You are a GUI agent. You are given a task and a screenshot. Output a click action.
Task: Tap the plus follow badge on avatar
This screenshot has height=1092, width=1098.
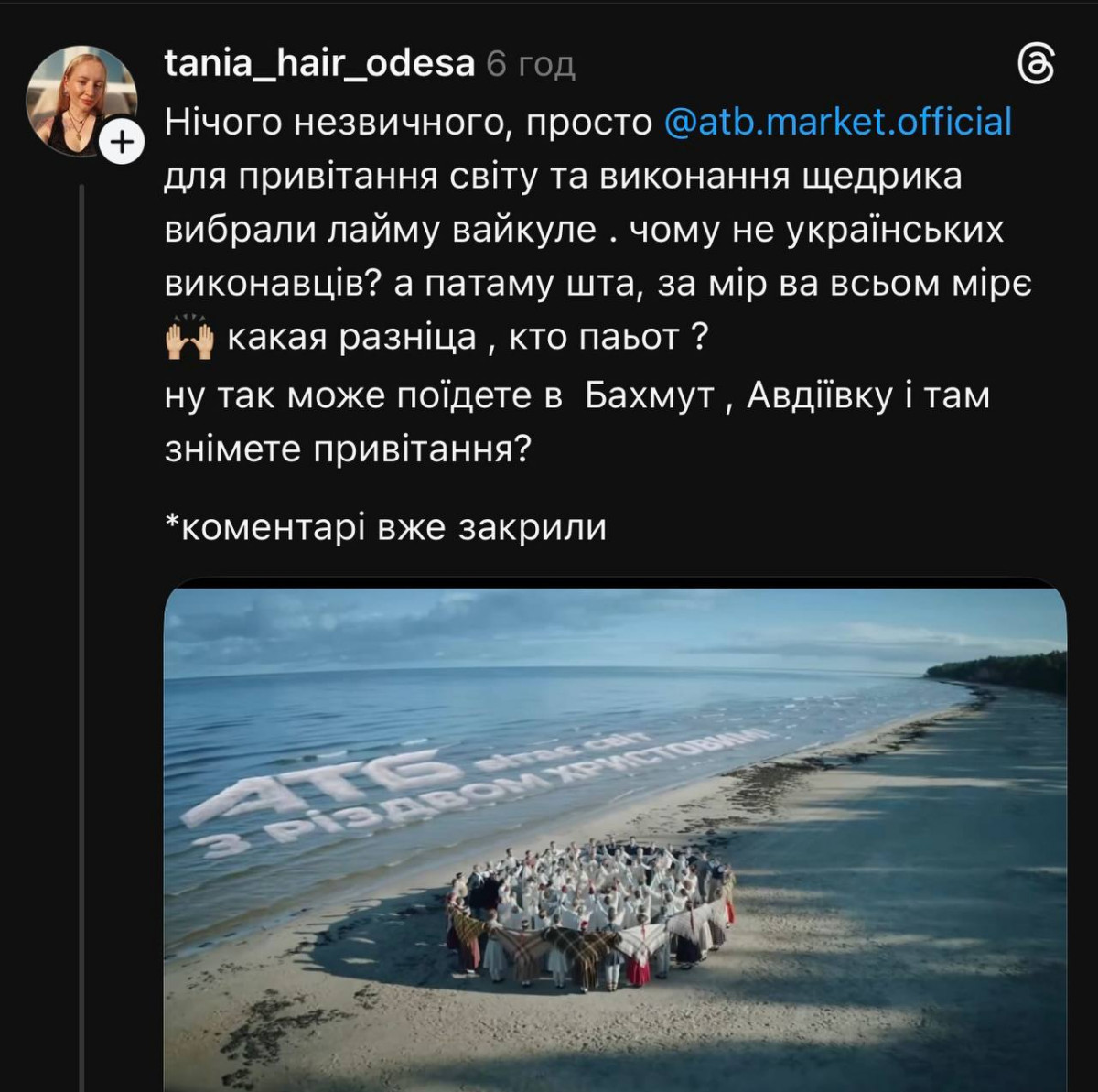click(122, 143)
